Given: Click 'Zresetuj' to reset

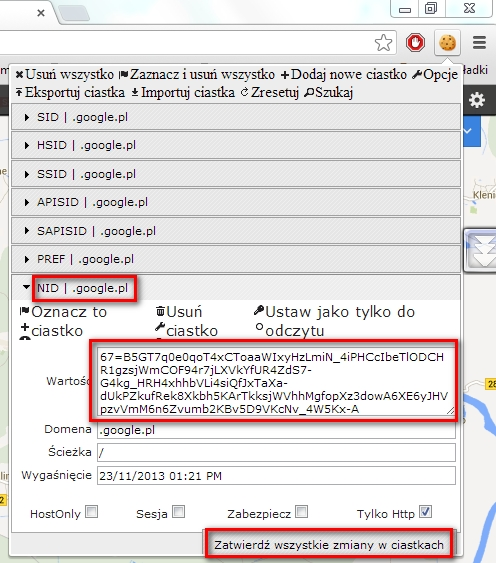Looking at the screenshot, I should tap(270, 93).
